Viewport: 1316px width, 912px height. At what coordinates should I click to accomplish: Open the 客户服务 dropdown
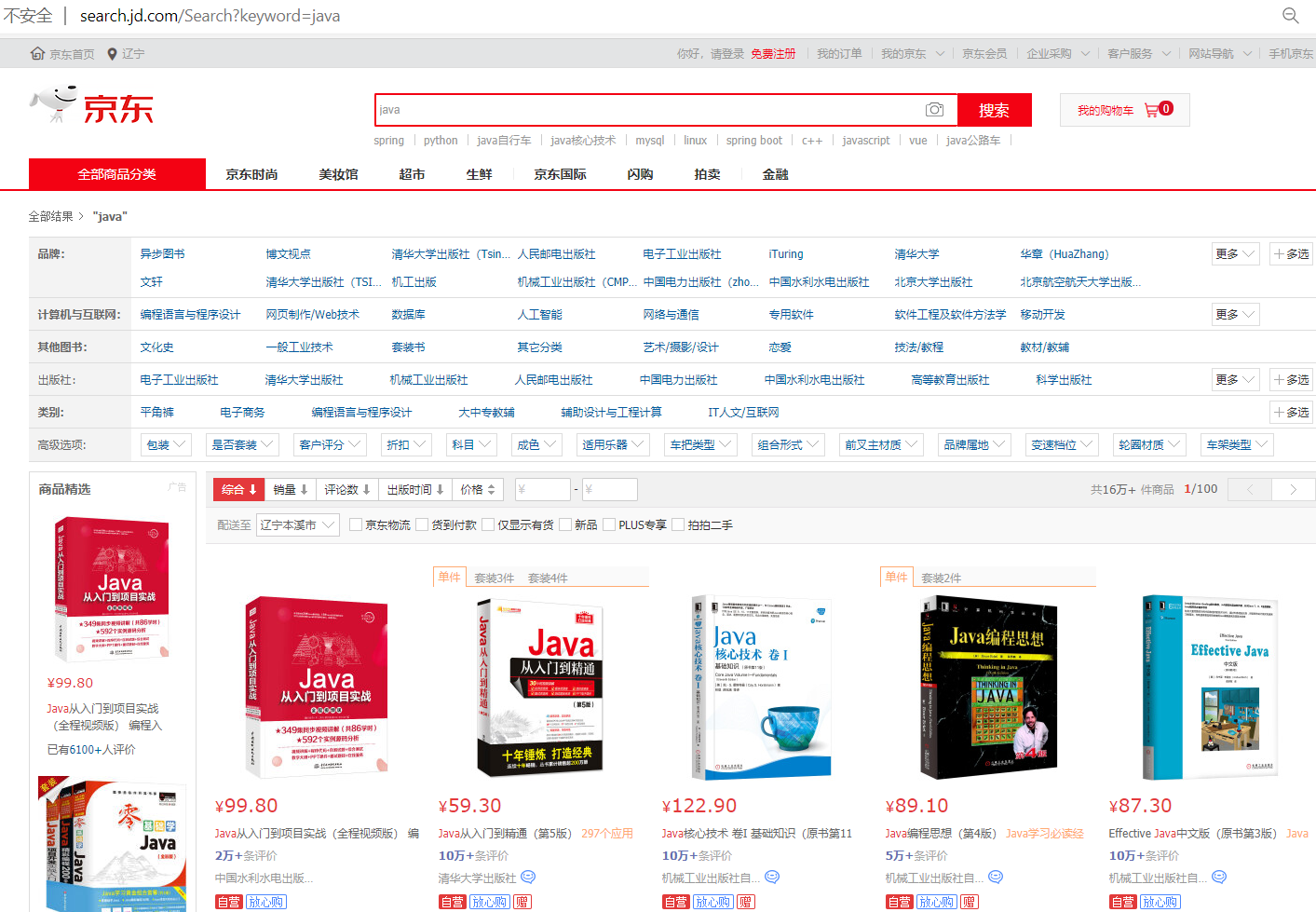tap(1138, 54)
